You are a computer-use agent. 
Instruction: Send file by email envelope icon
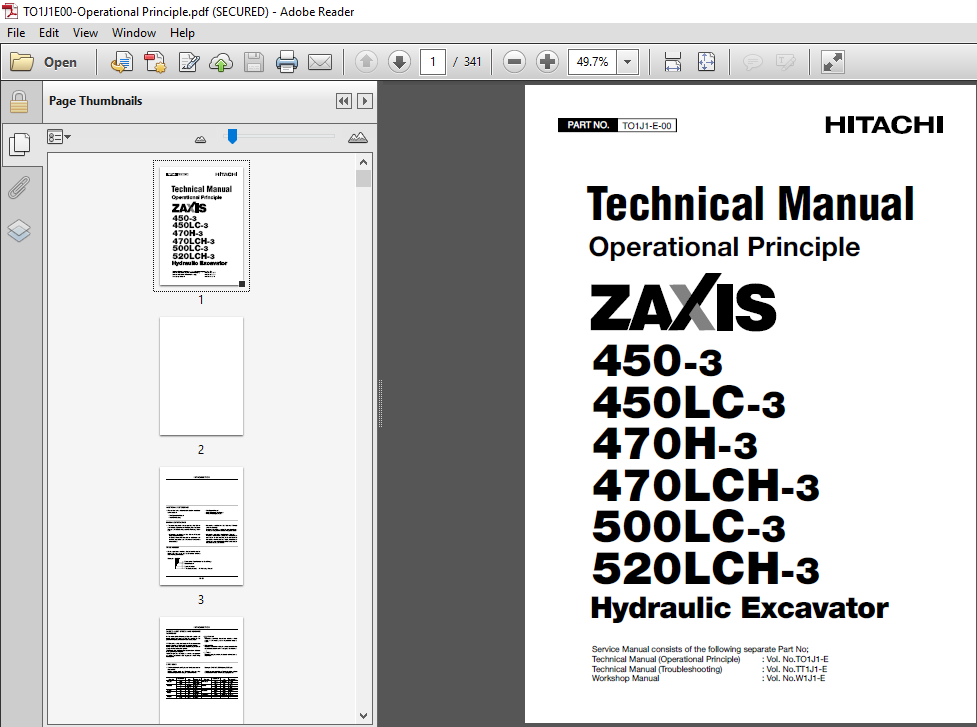[x=320, y=62]
